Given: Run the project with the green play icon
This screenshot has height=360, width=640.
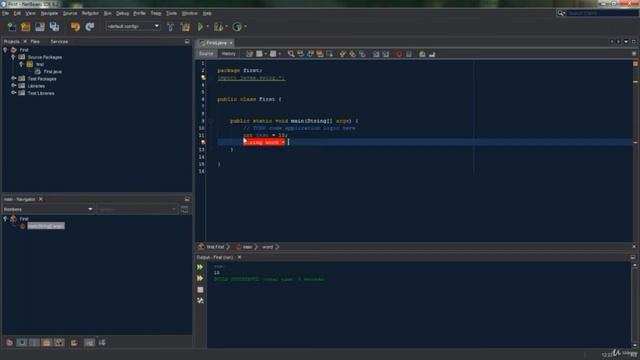Looking at the screenshot, I should (x=200, y=27).
